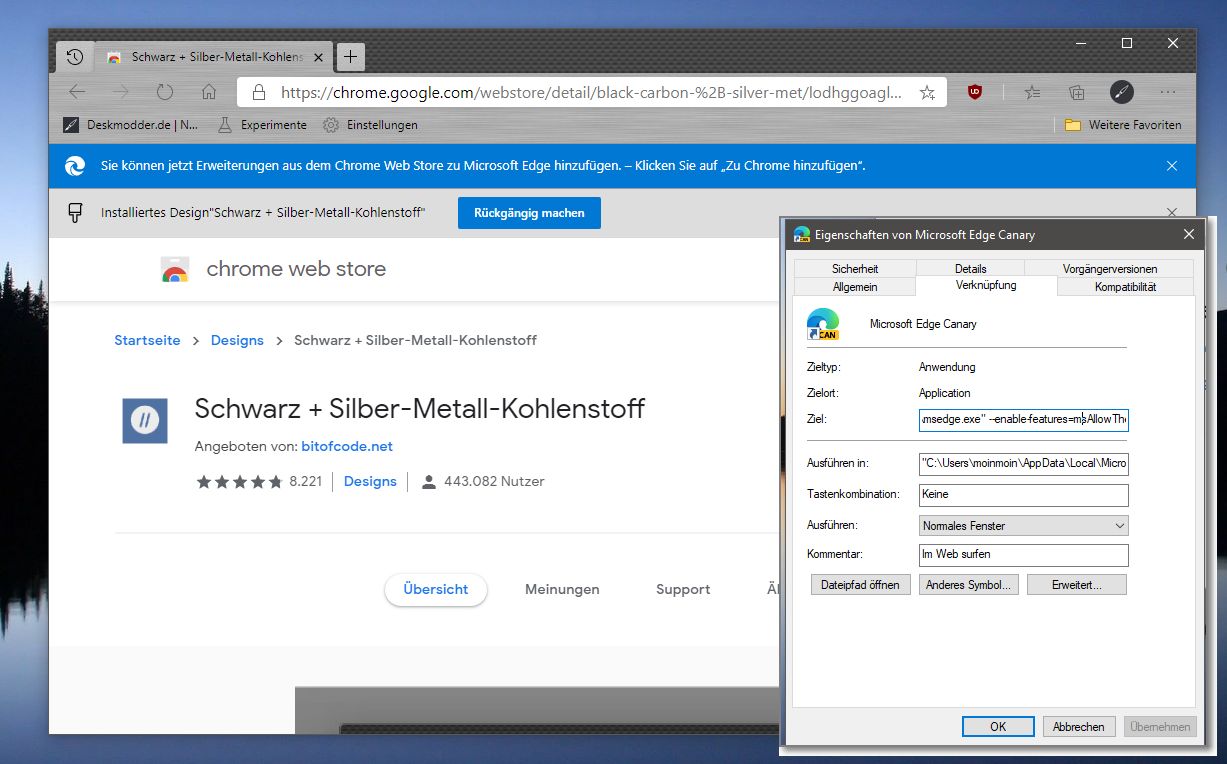This screenshot has width=1227, height=764.
Task: Open bitofcode.net publisher link
Action: click(347, 446)
